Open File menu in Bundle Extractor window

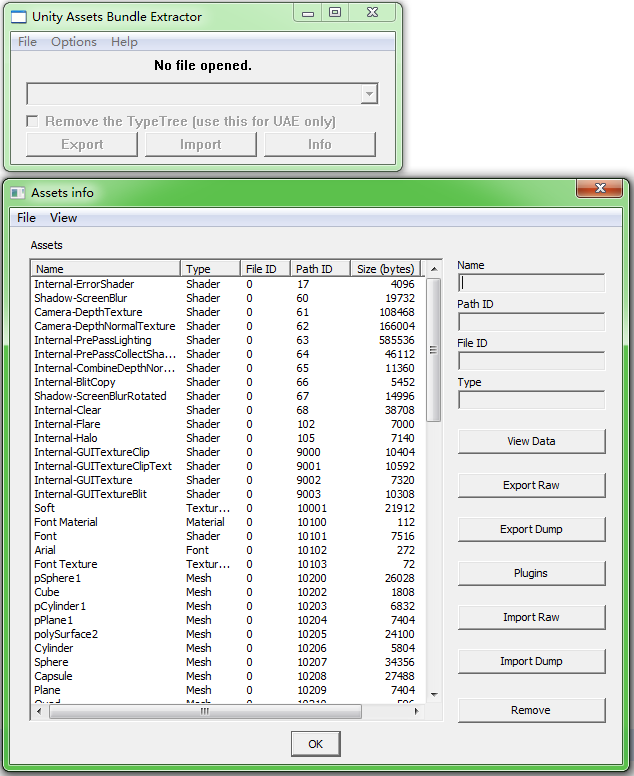point(27,42)
